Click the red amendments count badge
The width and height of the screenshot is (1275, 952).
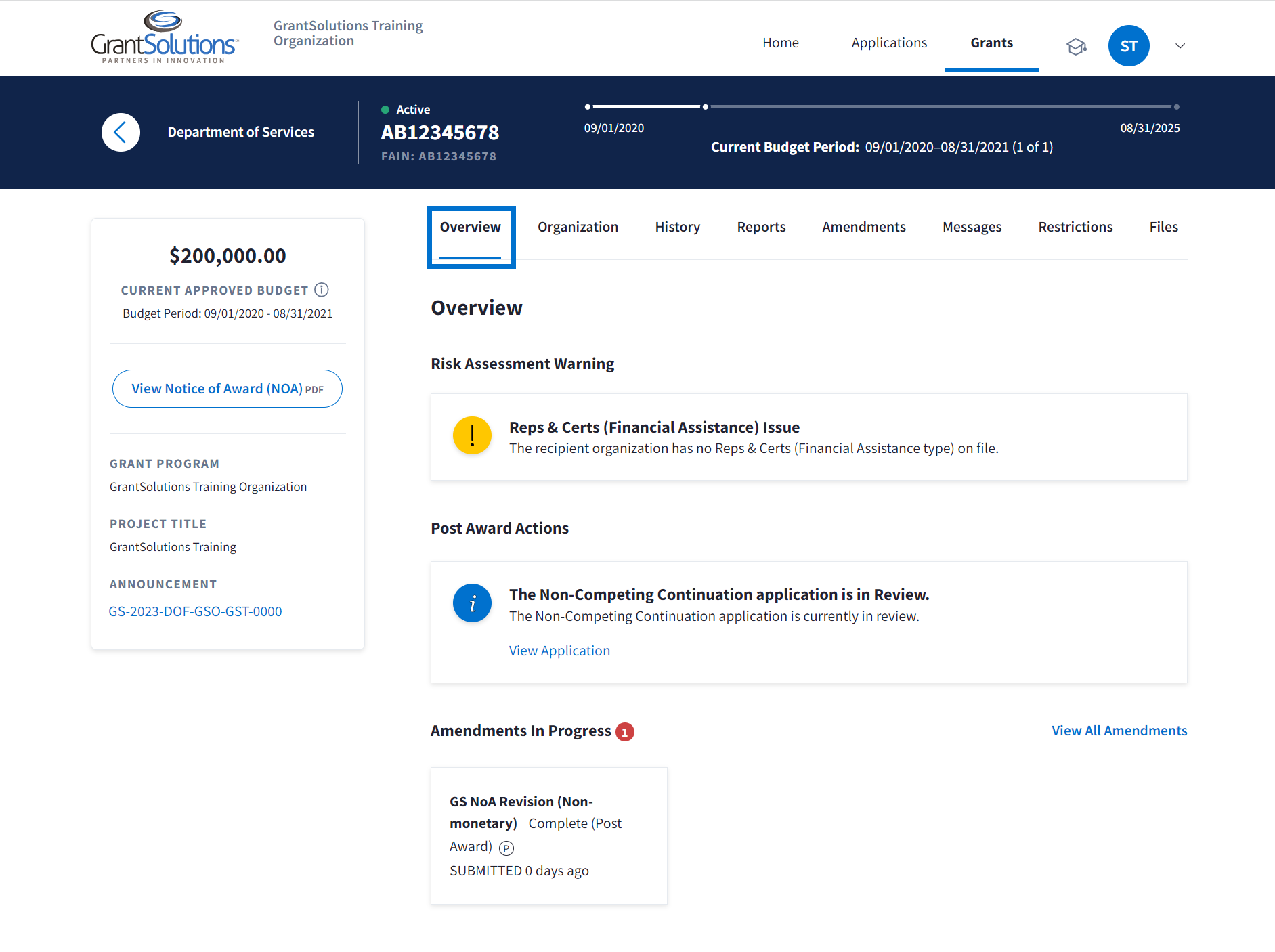(624, 732)
